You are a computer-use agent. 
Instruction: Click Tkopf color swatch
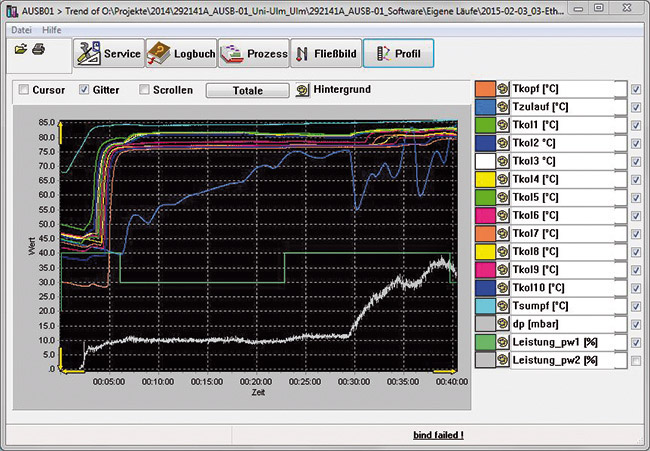pyautogui.click(x=485, y=89)
